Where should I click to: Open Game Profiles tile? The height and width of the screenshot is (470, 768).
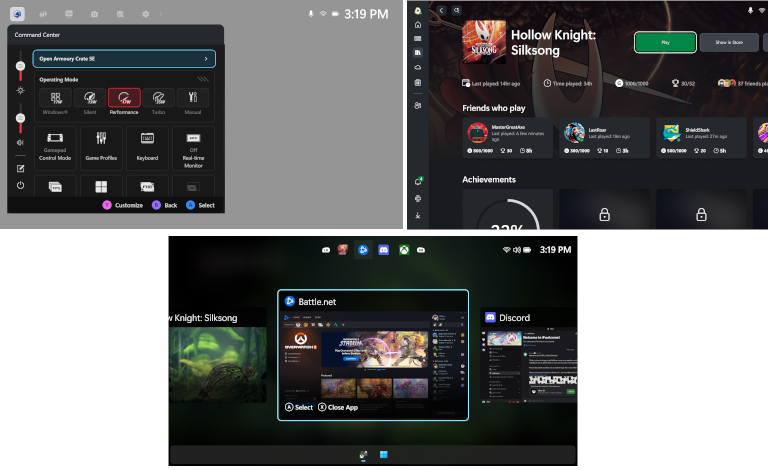pyautogui.click(x=101, y=148)
